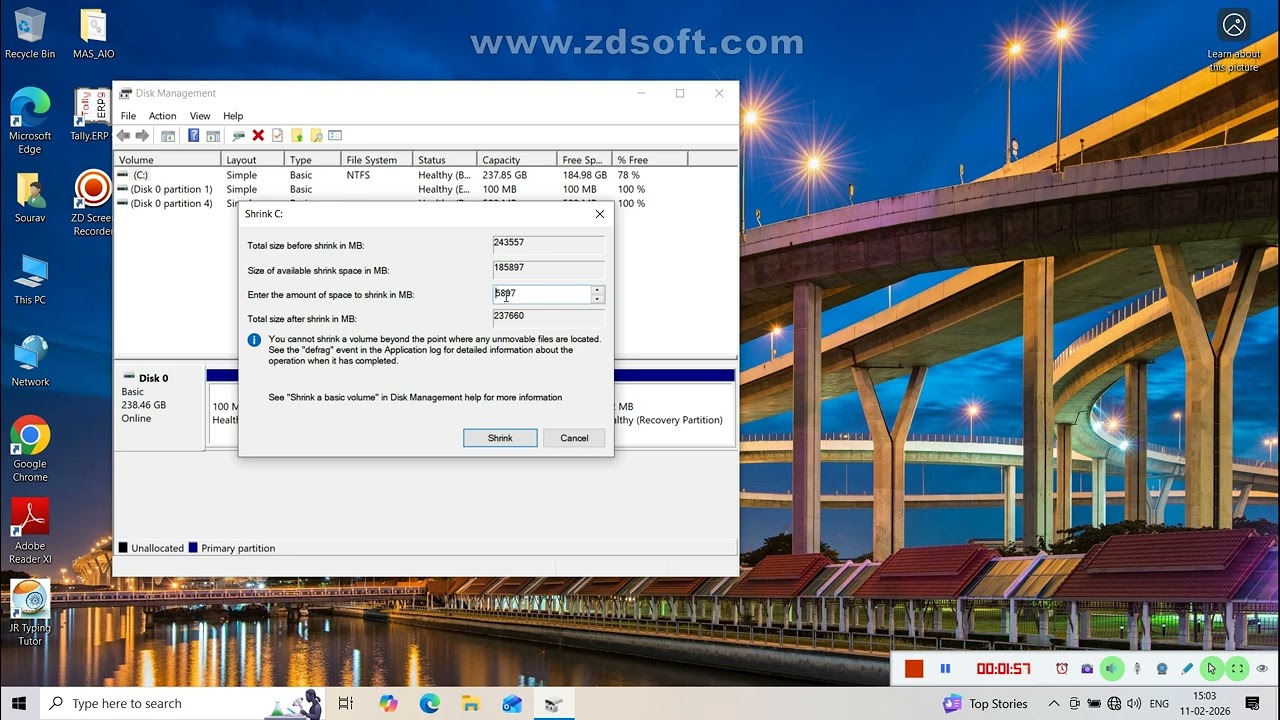This screenshot has height=720, width=1280.
Task: Open the notification center icon
Action: [x=1252, y=703]
